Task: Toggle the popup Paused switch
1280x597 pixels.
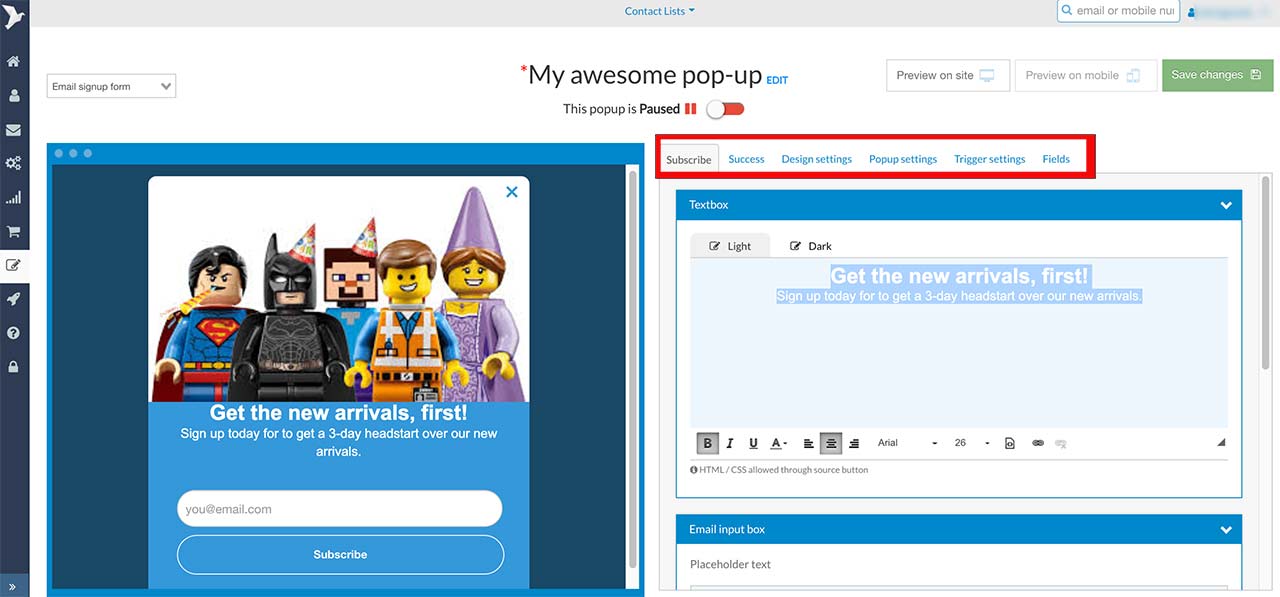Action: click(725, 109)
